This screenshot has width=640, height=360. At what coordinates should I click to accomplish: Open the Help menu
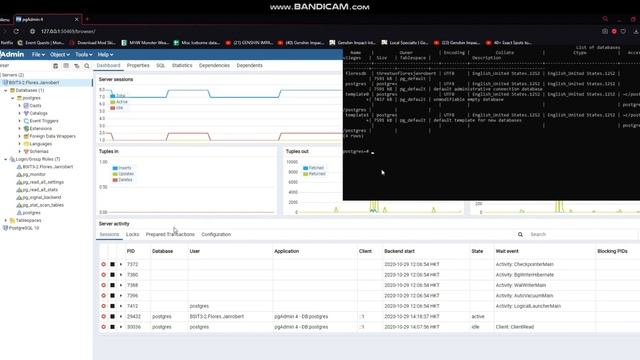coord(105,55)
